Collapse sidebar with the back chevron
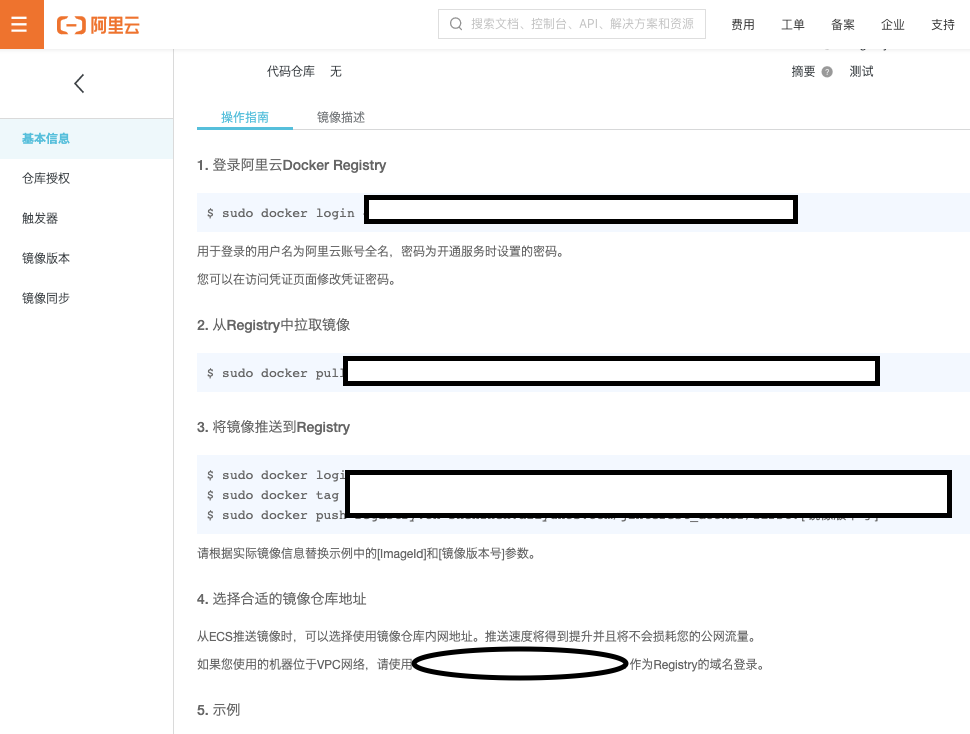970x734 pixels. tap(79, 84)
